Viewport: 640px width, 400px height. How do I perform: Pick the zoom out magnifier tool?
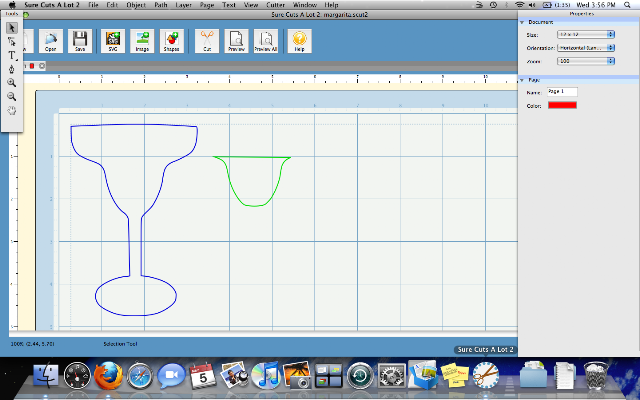tap(12, 97)
